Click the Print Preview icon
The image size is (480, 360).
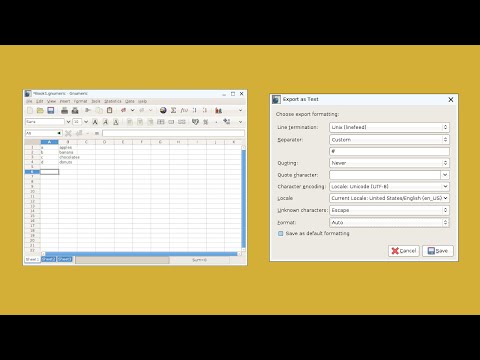(75, 110)
